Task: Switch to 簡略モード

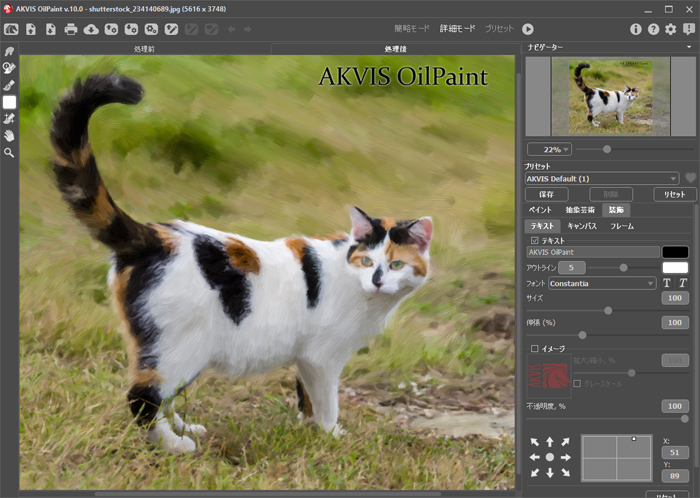Action: click(410, 29)
